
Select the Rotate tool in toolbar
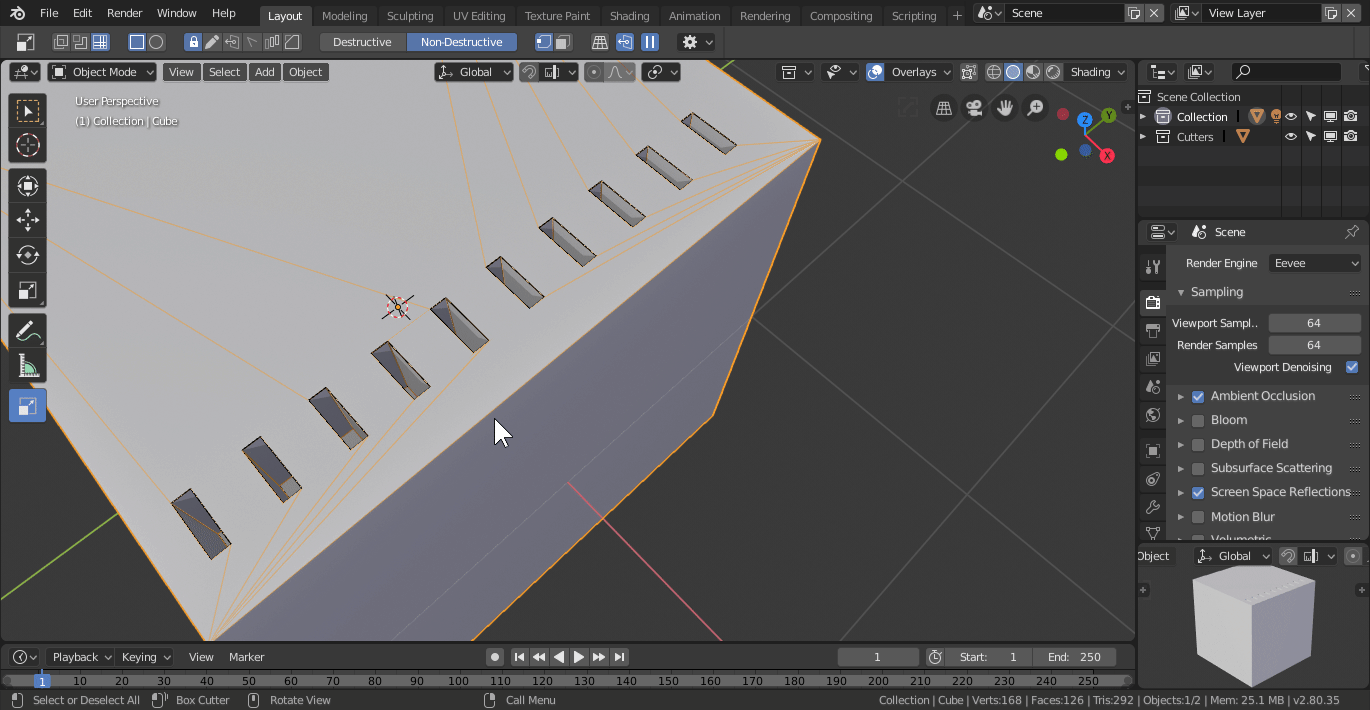[28, 255]
